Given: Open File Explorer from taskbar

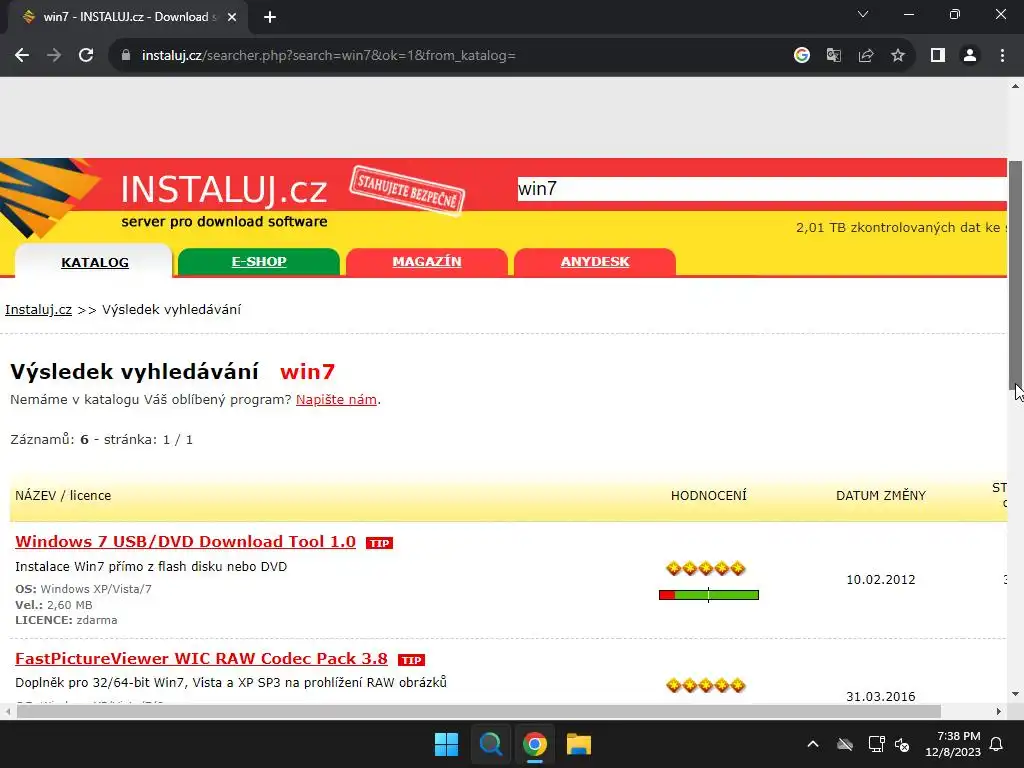Looking at the screenshot, I should [579, 744].
